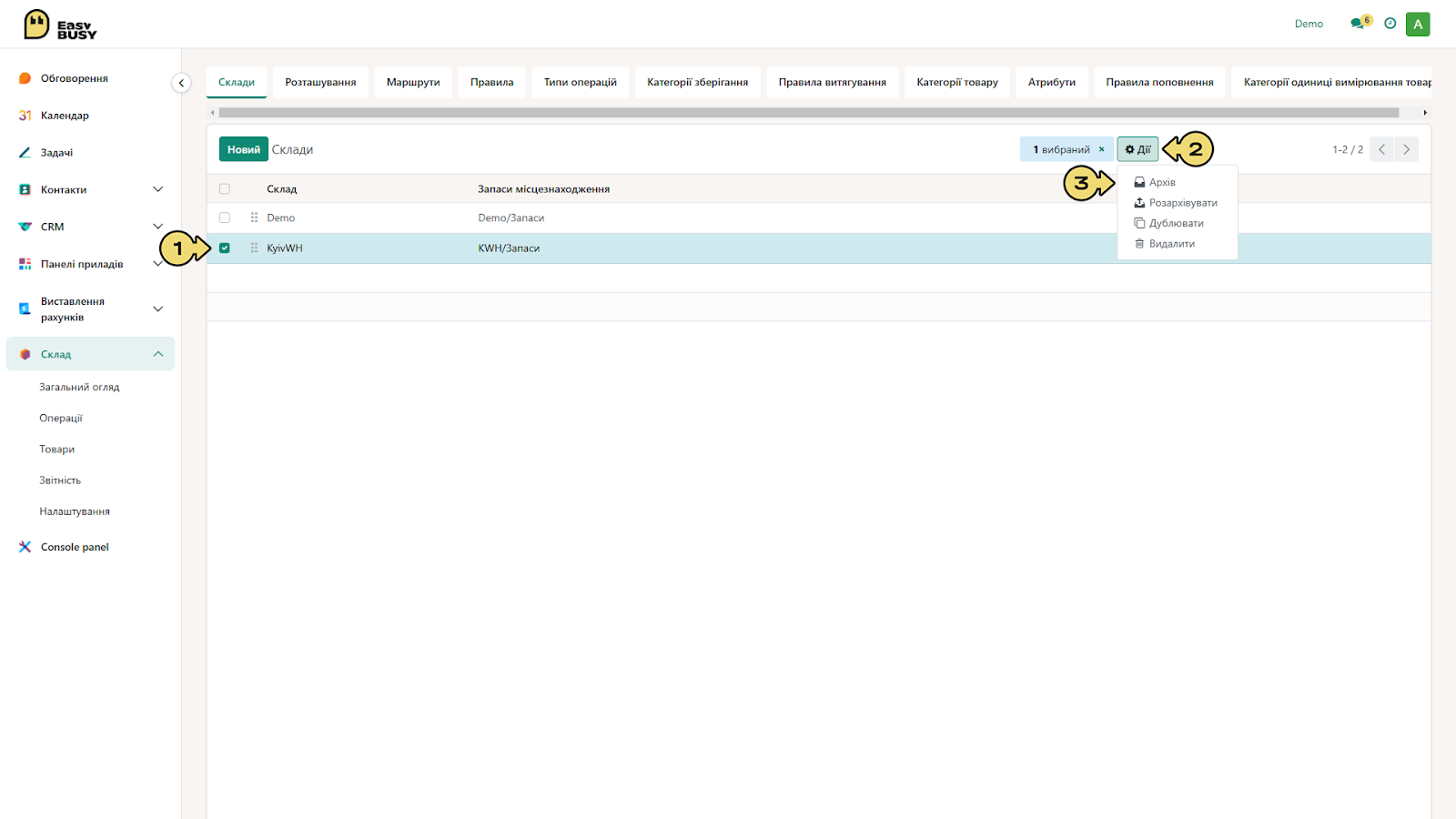Expand the Контакти sidebar menu

(157, 189)
